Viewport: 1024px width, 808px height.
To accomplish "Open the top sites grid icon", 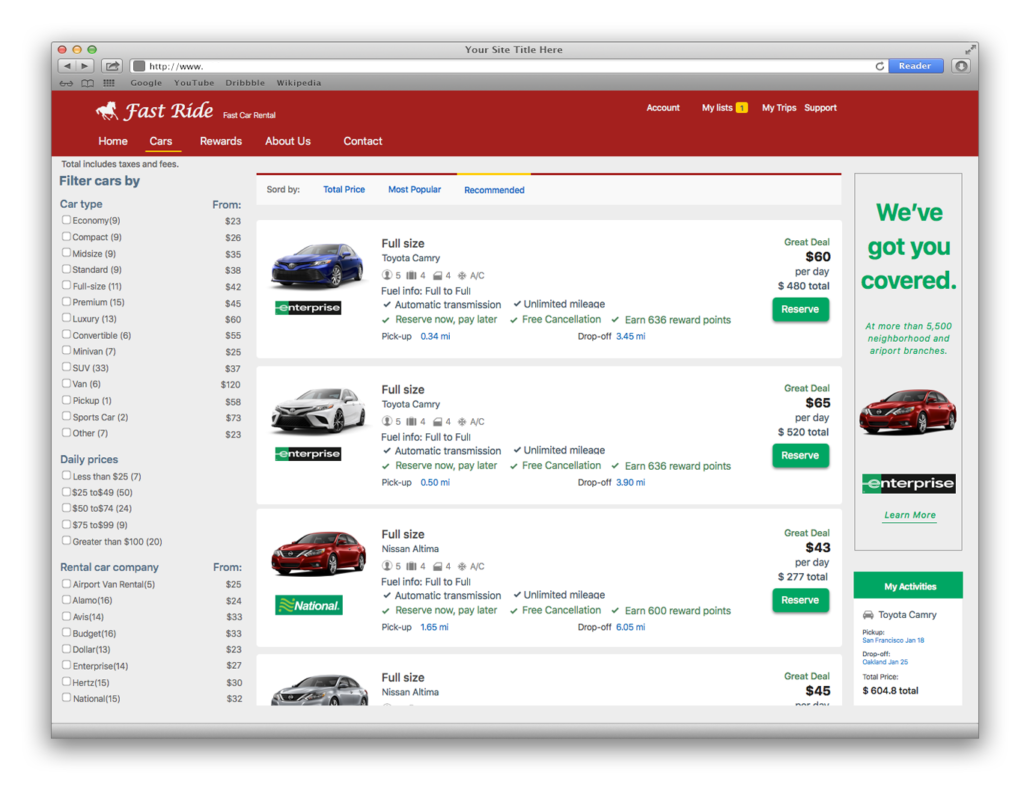I will coord(109,83).
